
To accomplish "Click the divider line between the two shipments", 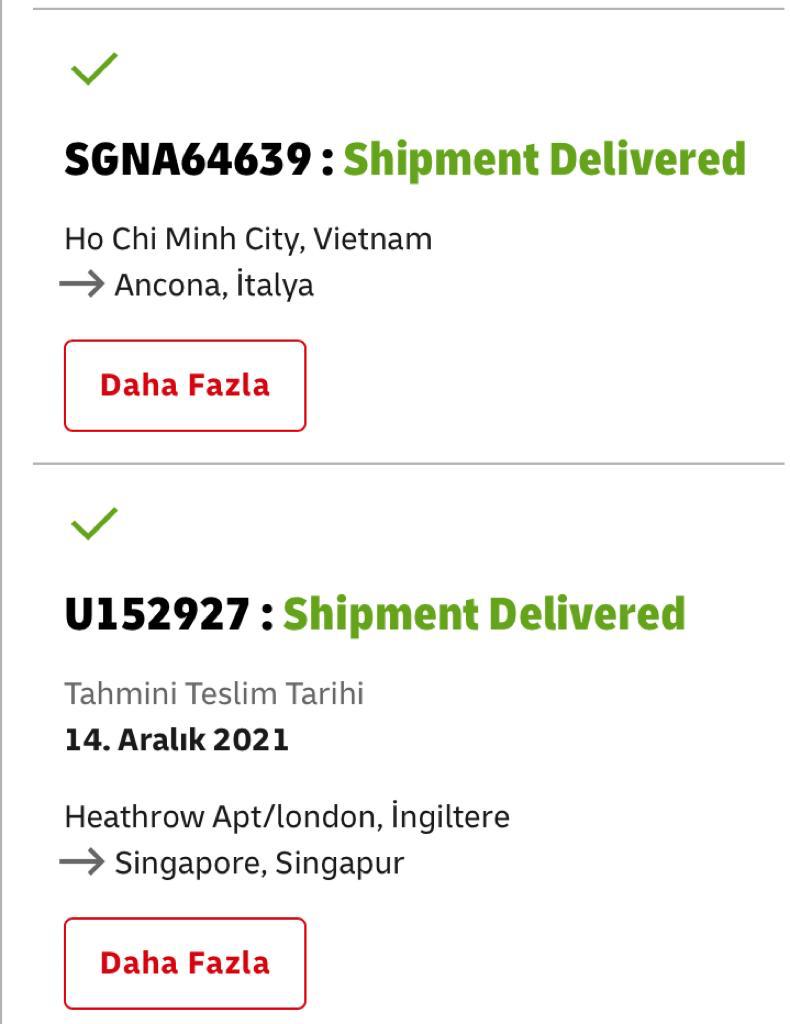I will 408,464.
